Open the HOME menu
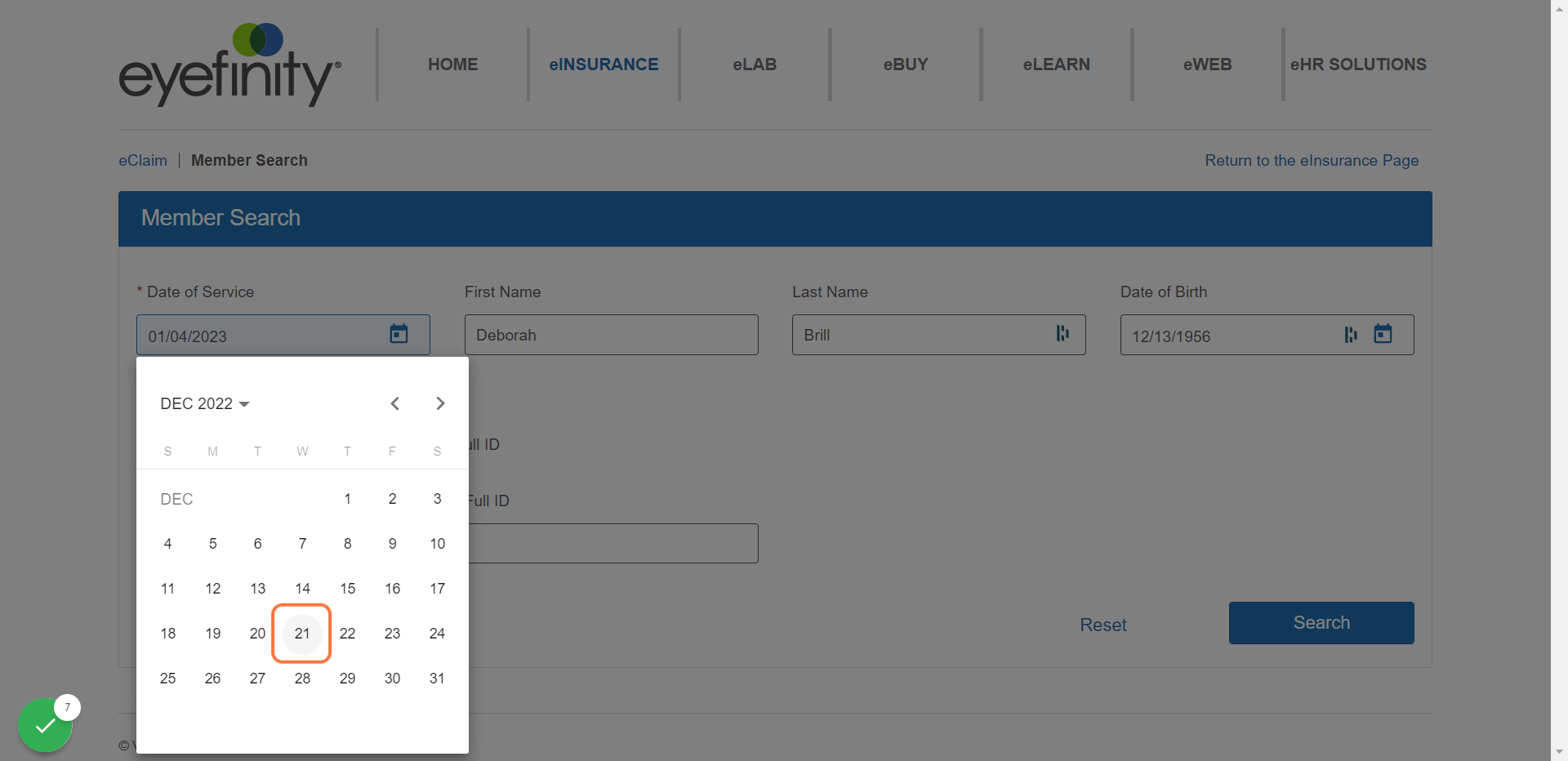The width and height of the screenshot is (1568, 761). pyautogui.click(x=453, y=65)
